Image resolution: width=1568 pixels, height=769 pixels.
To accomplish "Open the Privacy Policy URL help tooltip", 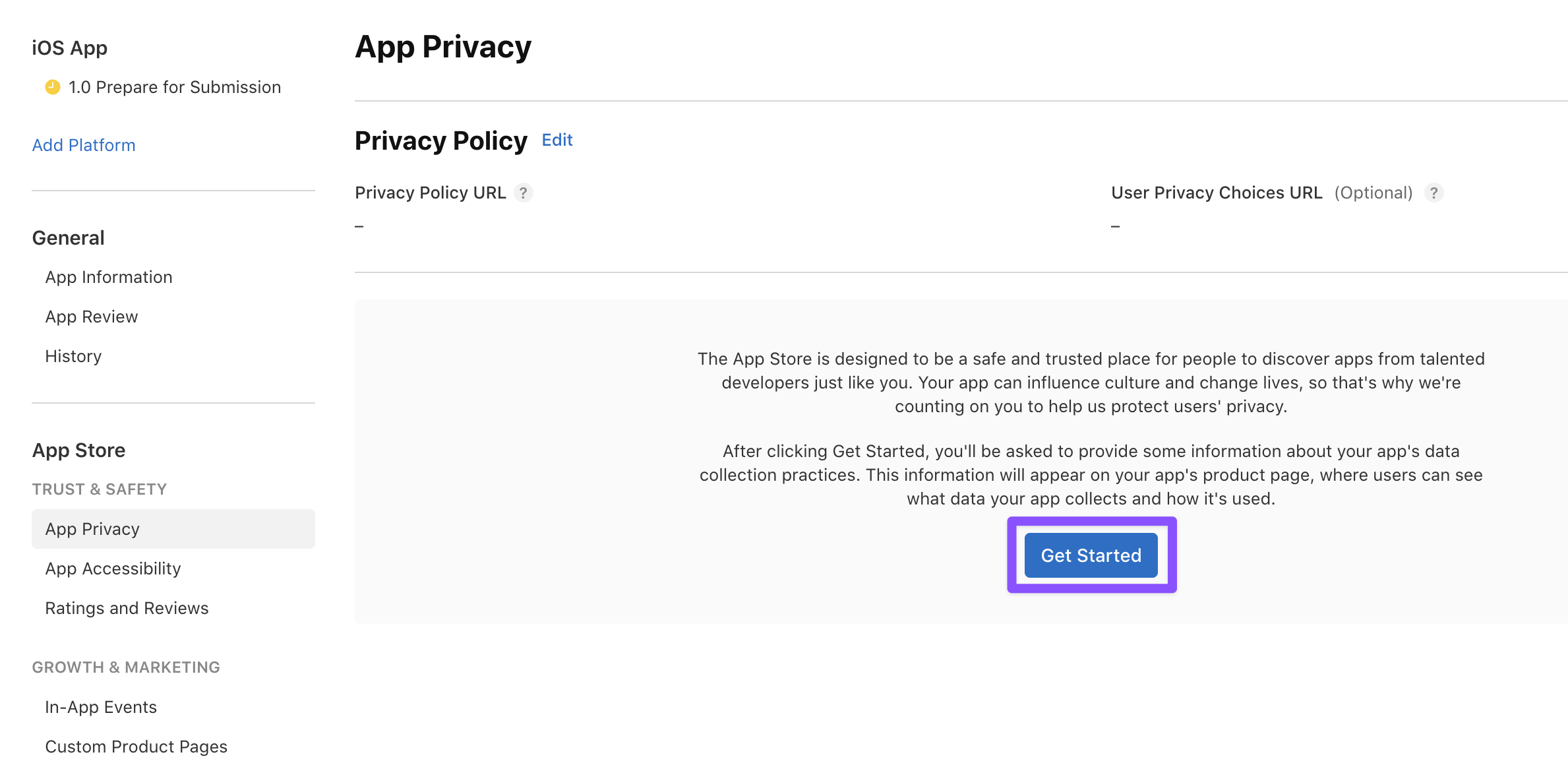I will tap(523, 193).
